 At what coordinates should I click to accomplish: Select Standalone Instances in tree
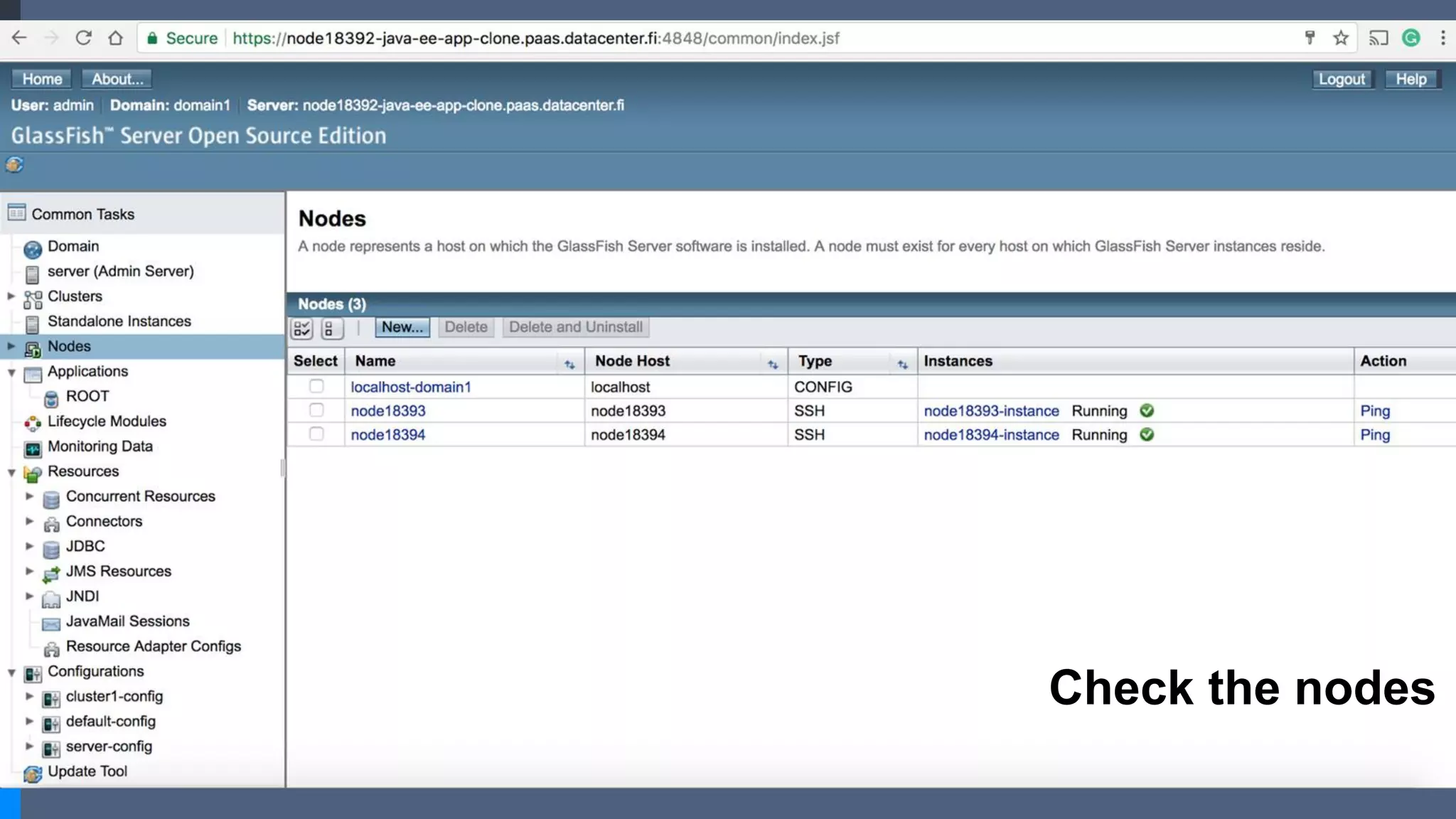119,321
